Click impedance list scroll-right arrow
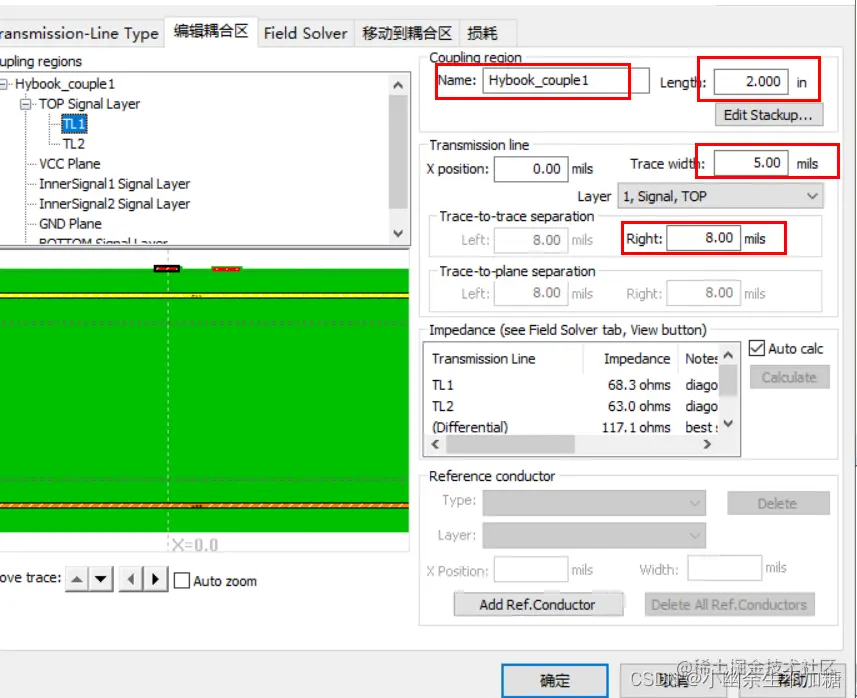The height and width of the screenshot is (698, 857). pos(707,444)
